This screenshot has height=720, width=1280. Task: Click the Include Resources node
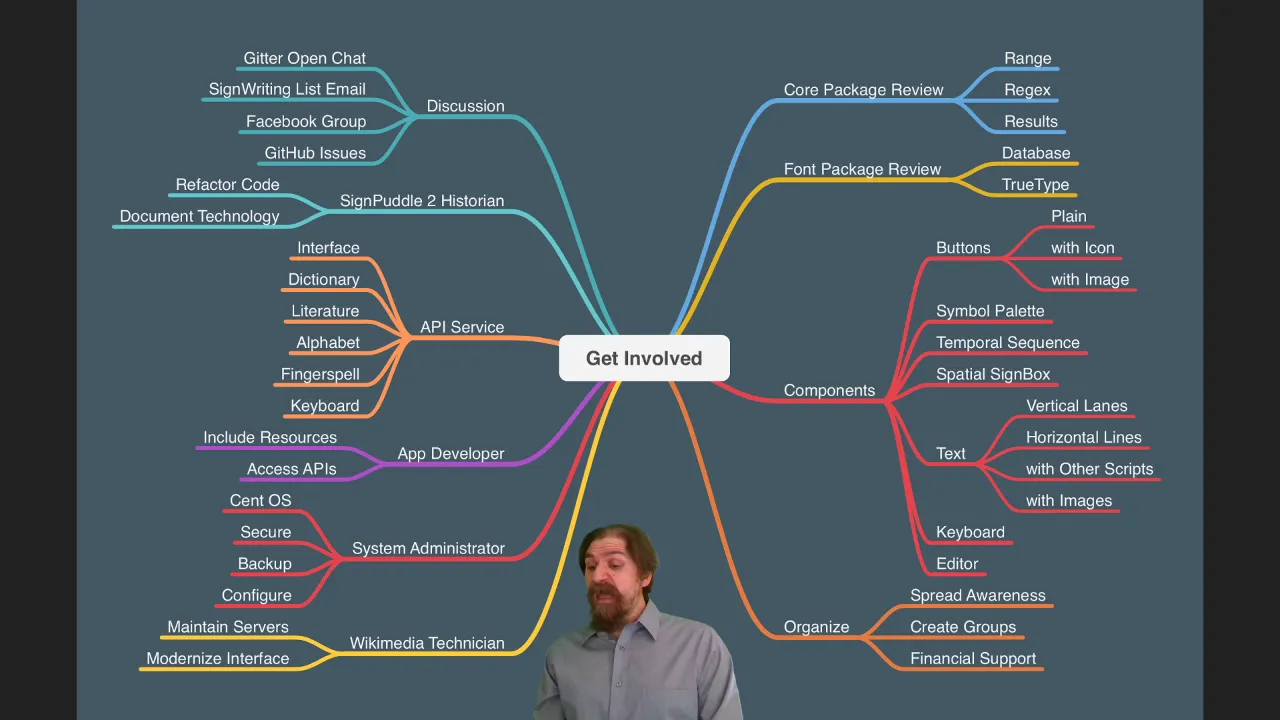pos(270,437)
